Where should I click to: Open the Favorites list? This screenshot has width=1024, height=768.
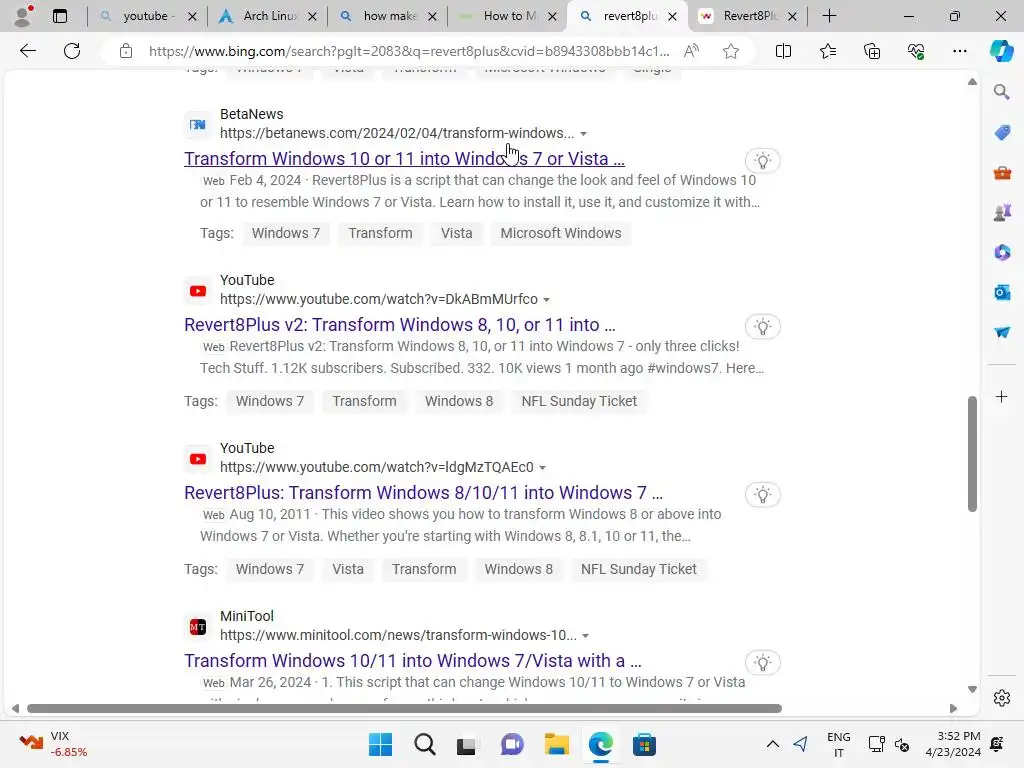(827, 51)
